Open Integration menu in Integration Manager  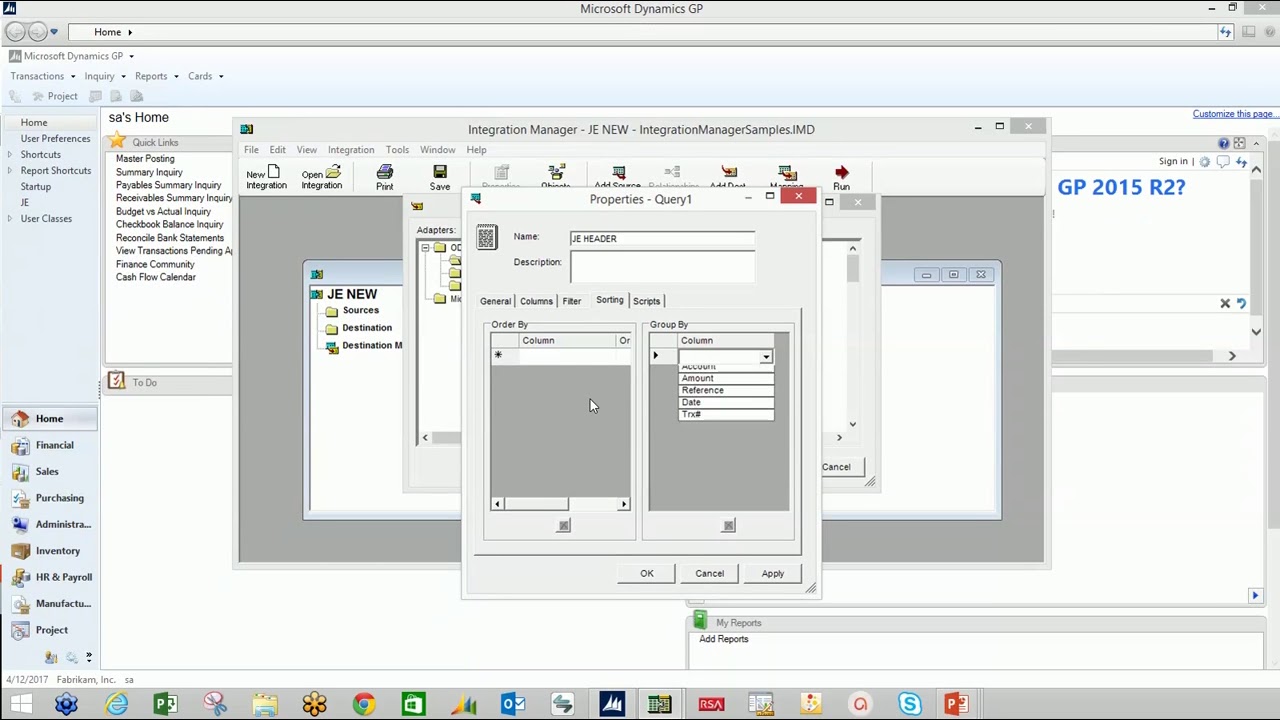click(x=351, y=150)
